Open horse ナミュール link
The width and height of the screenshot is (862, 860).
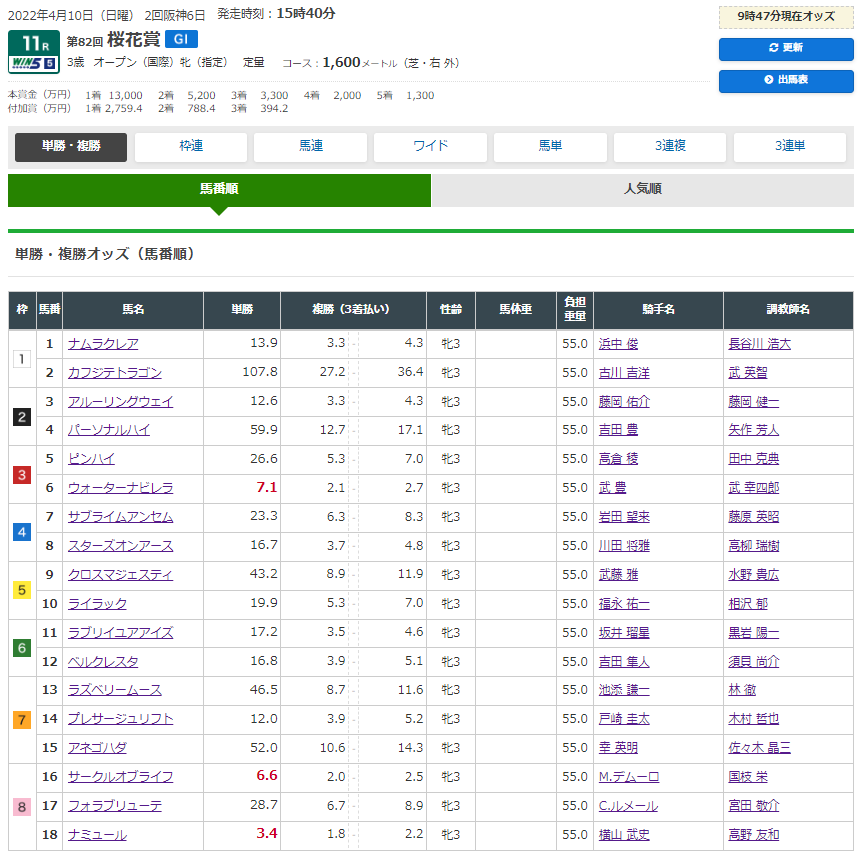pyautogui.click(x=97, y=836)
